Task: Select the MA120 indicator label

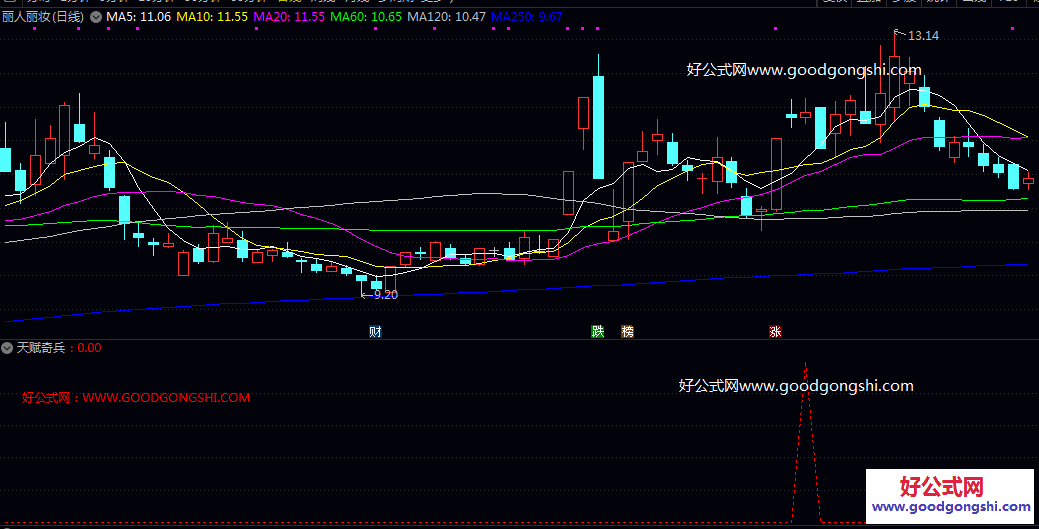Action: [x=447, y=17]
